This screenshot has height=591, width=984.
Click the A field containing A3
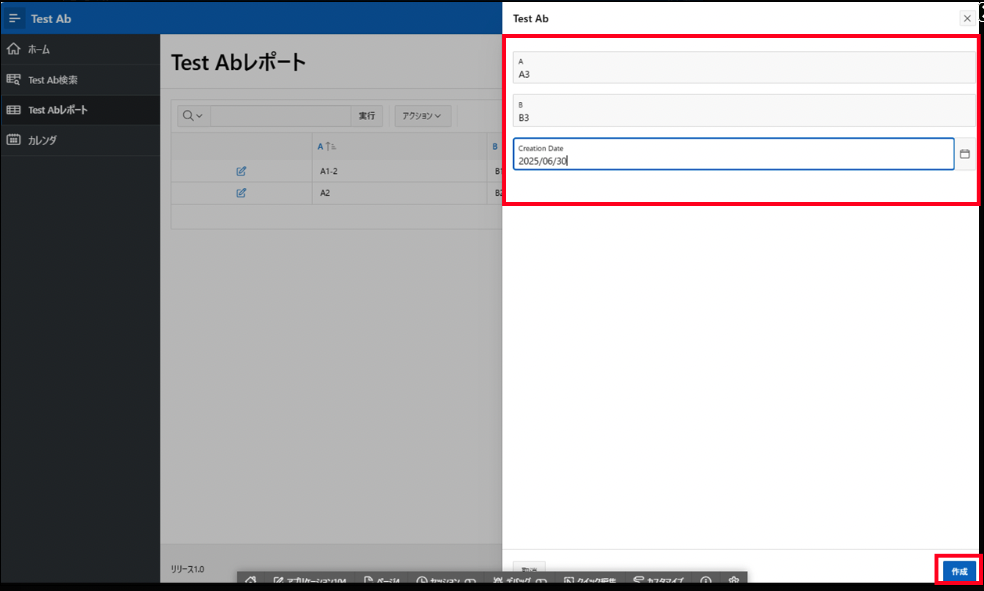pos(743,68)
